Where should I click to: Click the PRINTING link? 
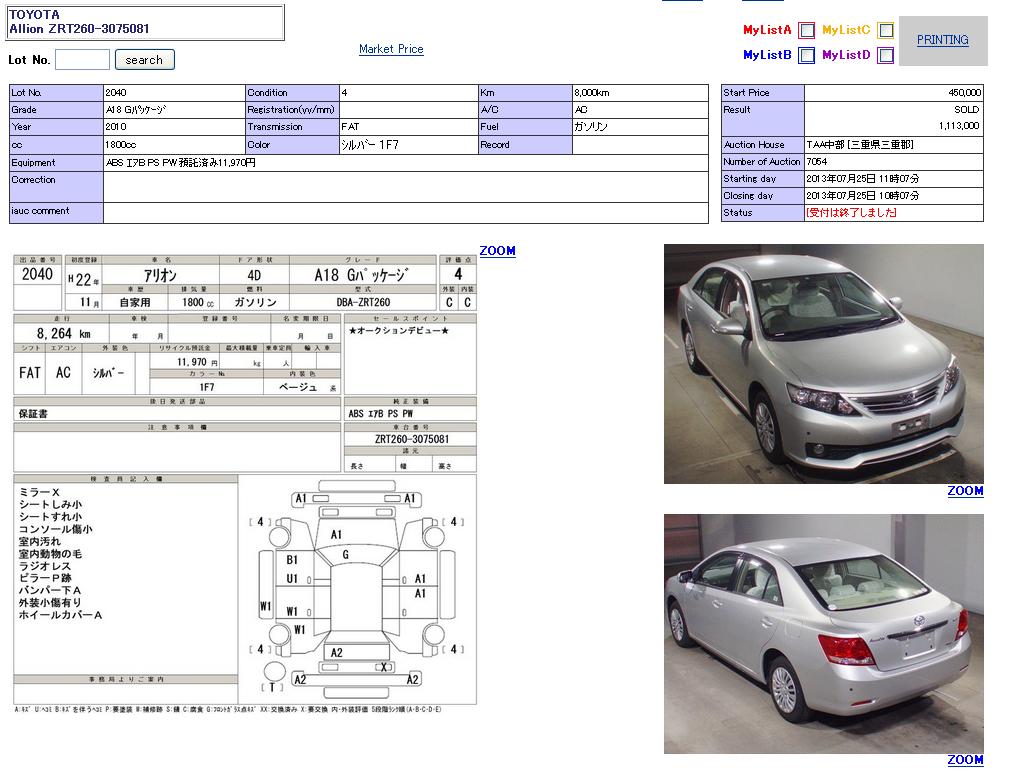coord(942,40)
